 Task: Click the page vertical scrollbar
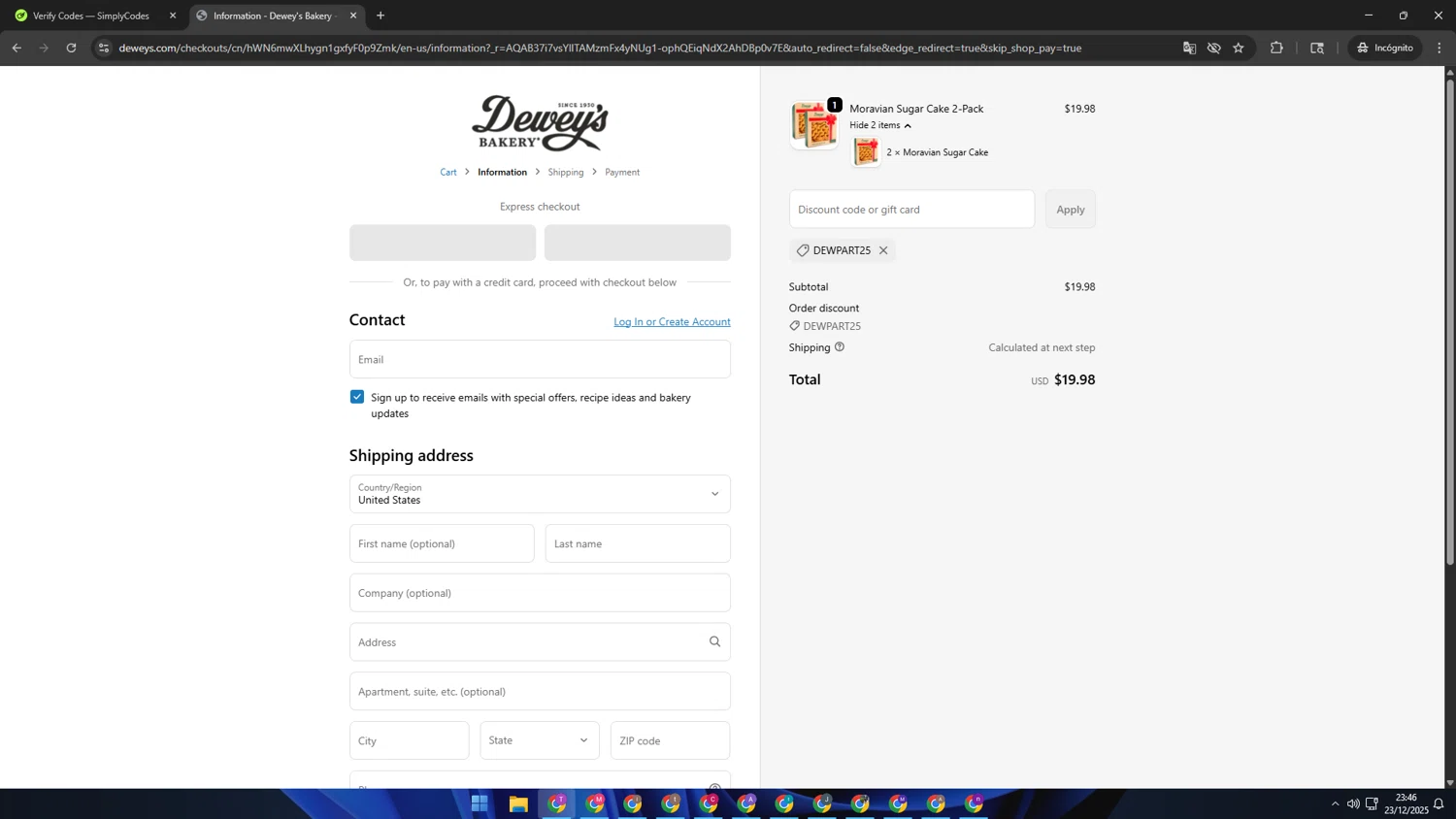[1450, 320]
